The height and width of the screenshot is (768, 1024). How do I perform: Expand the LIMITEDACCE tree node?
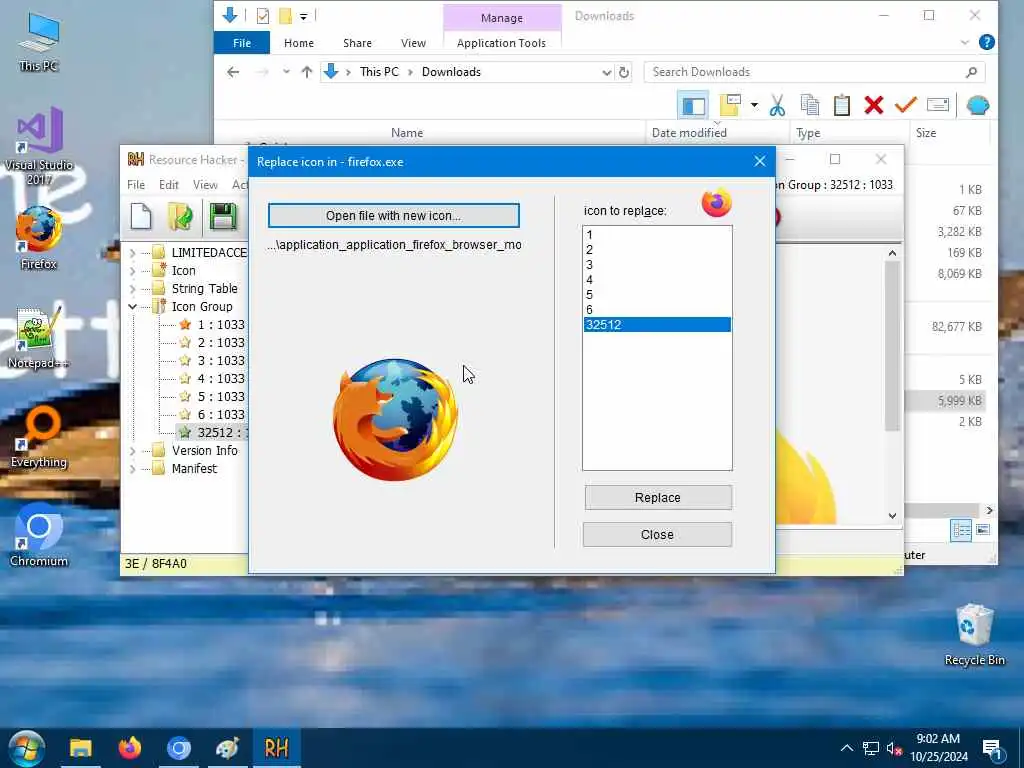pos(133,253)
